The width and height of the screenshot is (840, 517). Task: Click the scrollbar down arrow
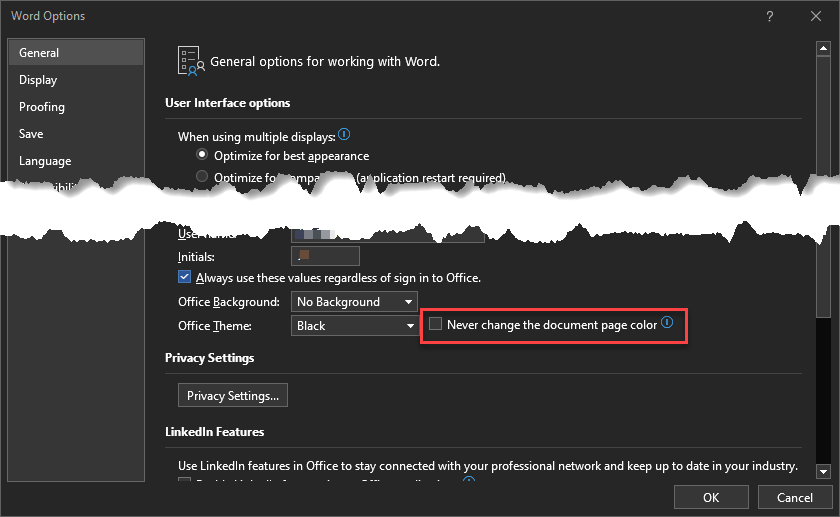click(823, 471)
